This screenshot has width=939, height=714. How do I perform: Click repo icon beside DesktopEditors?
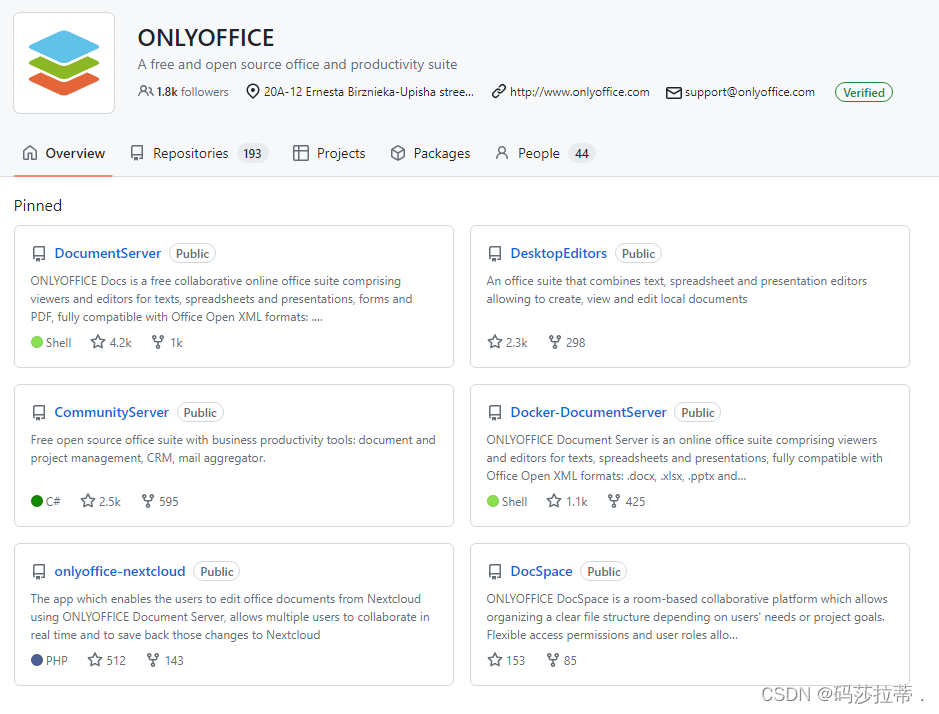[495, 254]
